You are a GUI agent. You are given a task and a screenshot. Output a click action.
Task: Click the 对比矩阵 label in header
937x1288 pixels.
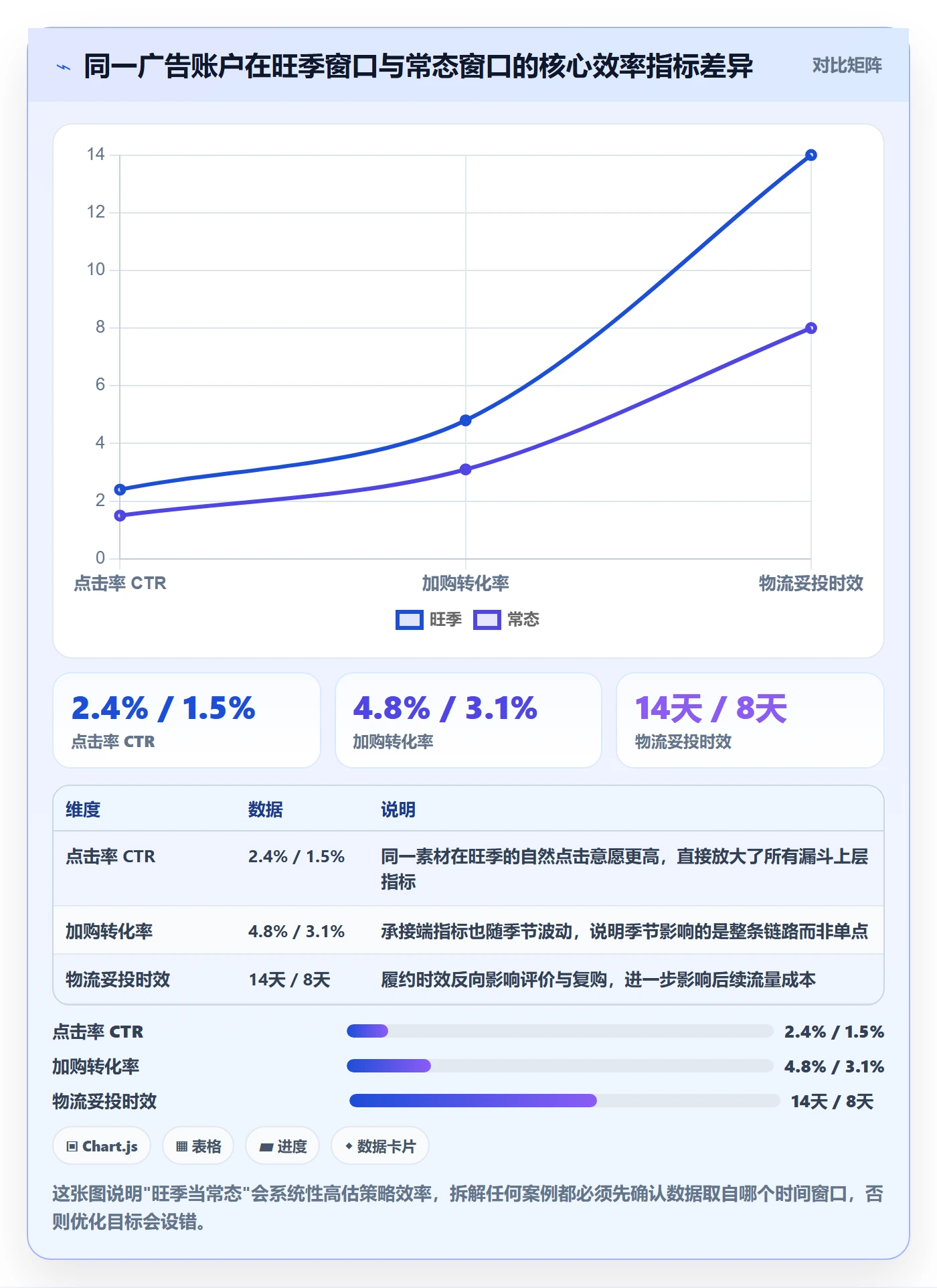pos(847,66)
